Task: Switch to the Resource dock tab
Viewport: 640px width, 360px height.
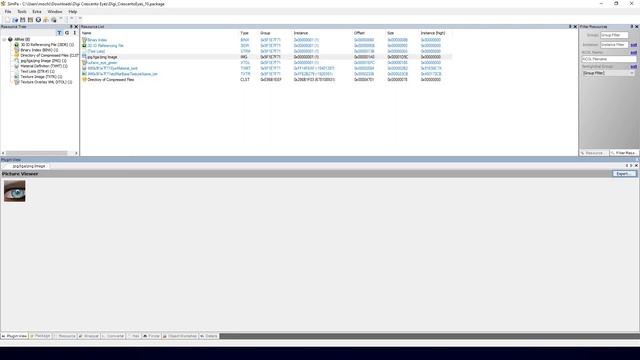Action: coord(594,153)
